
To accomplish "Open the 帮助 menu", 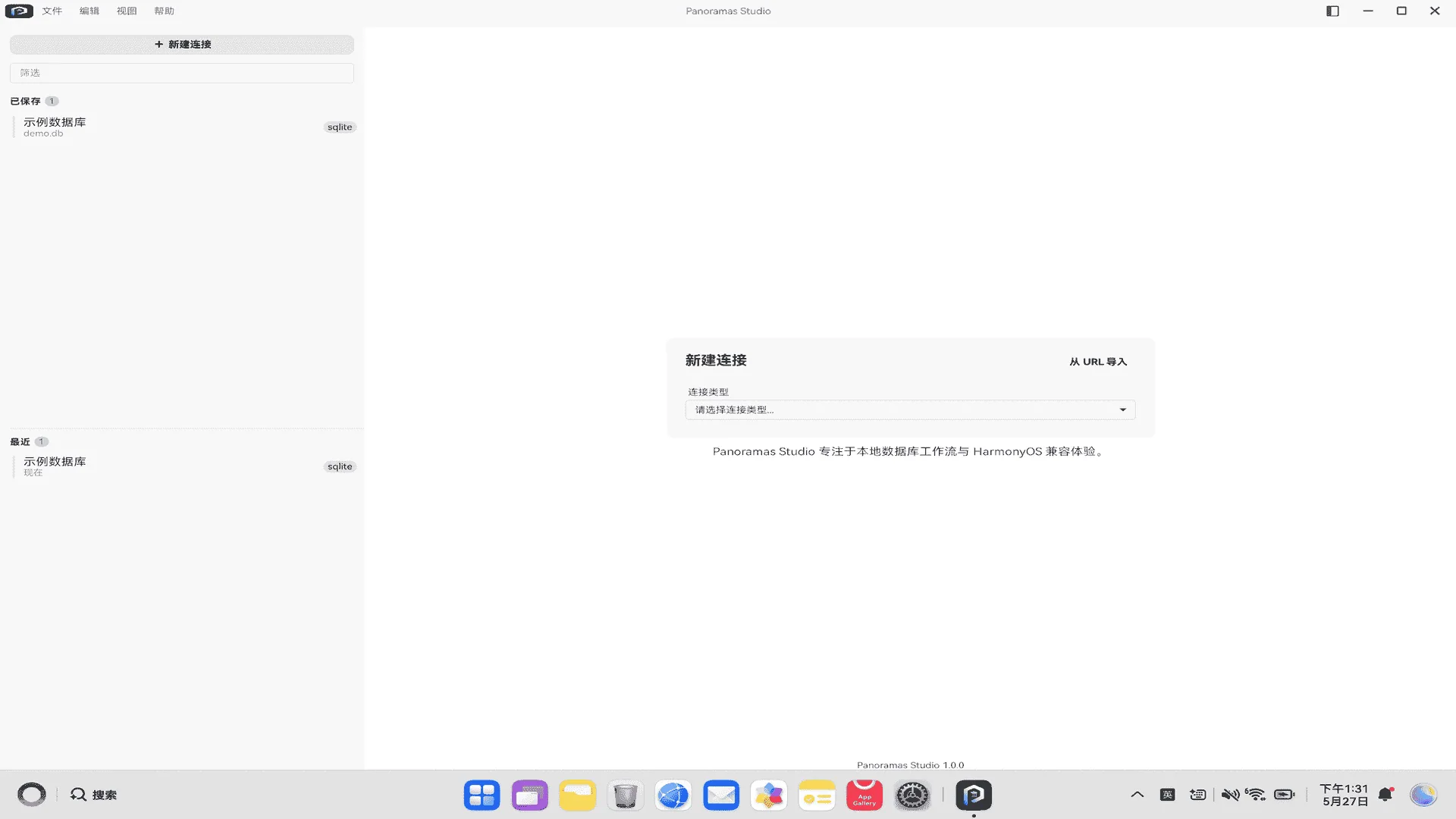I will 164,11.
